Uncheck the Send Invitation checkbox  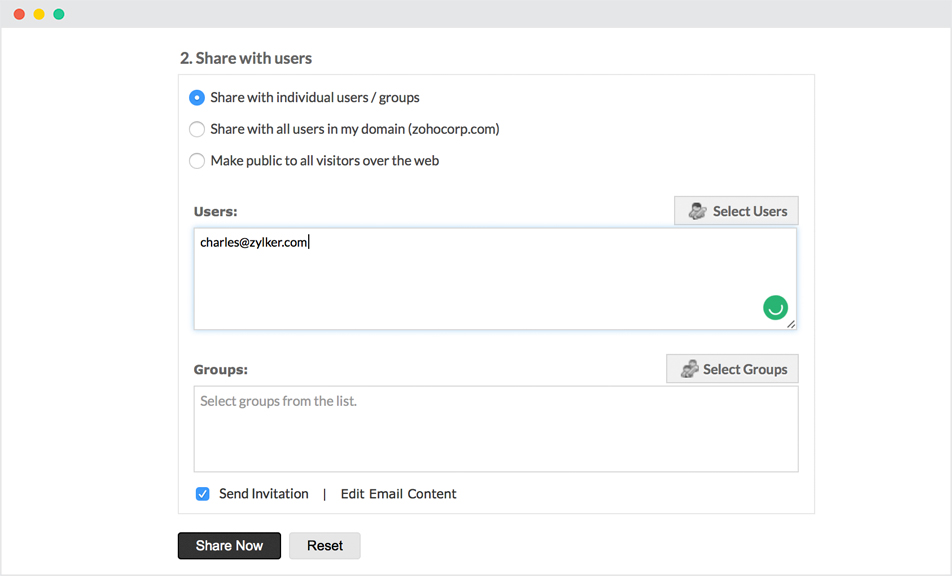click(x=203, y=494)
